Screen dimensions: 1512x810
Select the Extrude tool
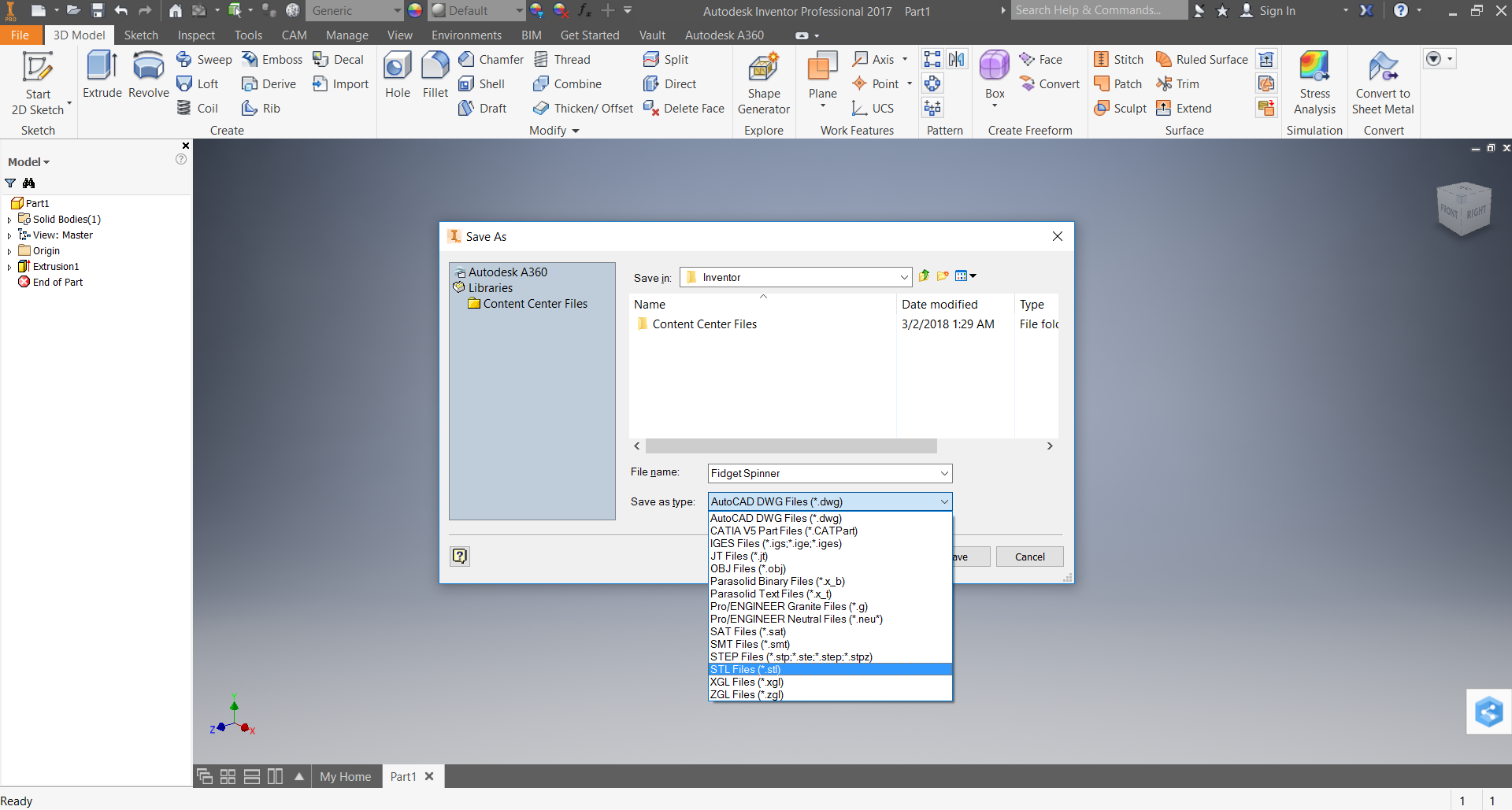[x=102, y=75]
